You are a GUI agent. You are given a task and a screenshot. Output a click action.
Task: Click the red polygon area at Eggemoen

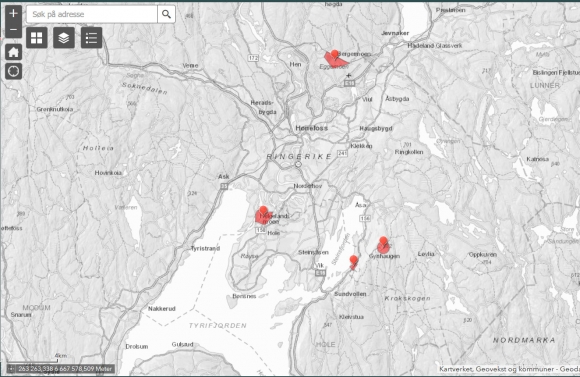pyautogui.click(x=330, y=61)
